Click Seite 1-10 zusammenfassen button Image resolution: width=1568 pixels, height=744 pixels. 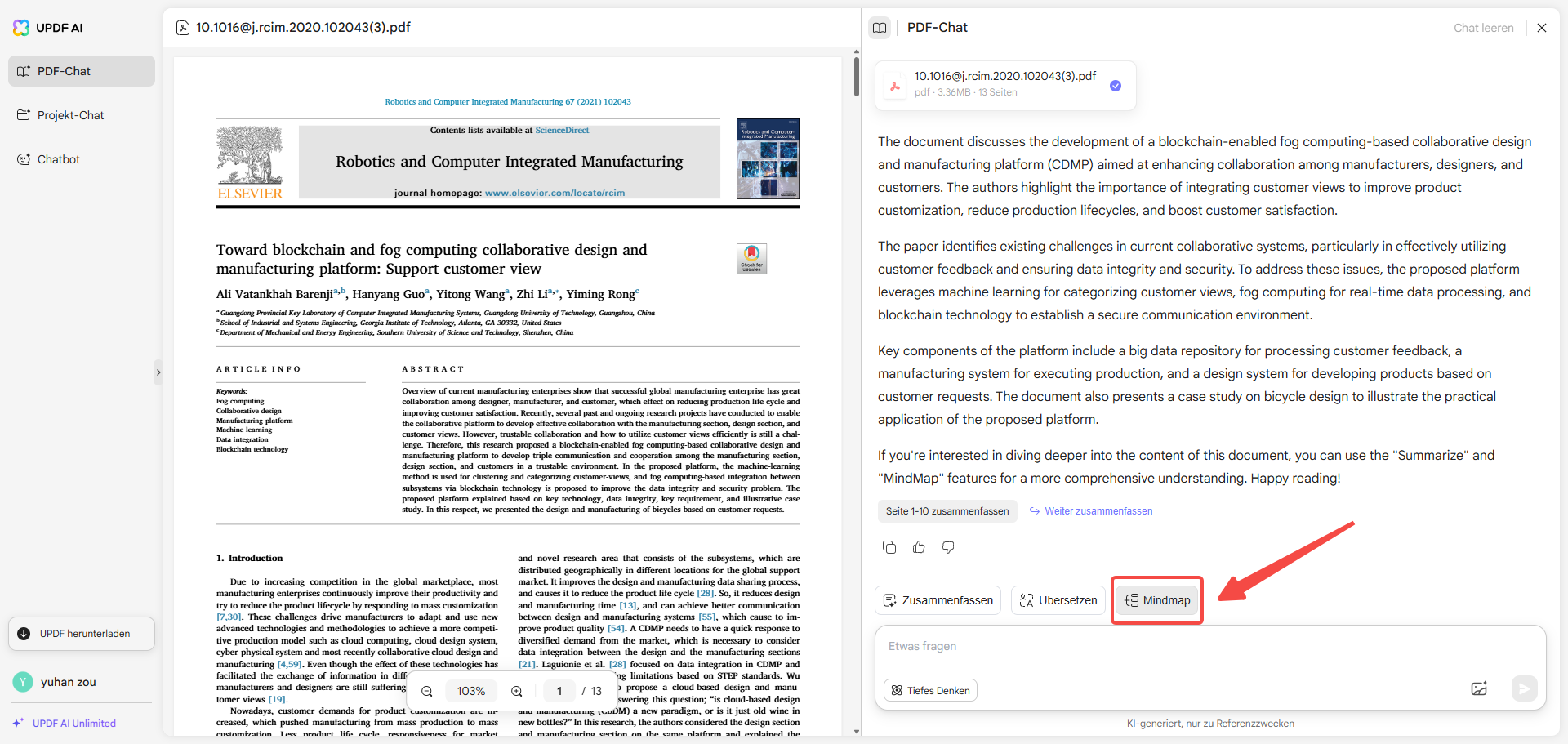[947, 511]
